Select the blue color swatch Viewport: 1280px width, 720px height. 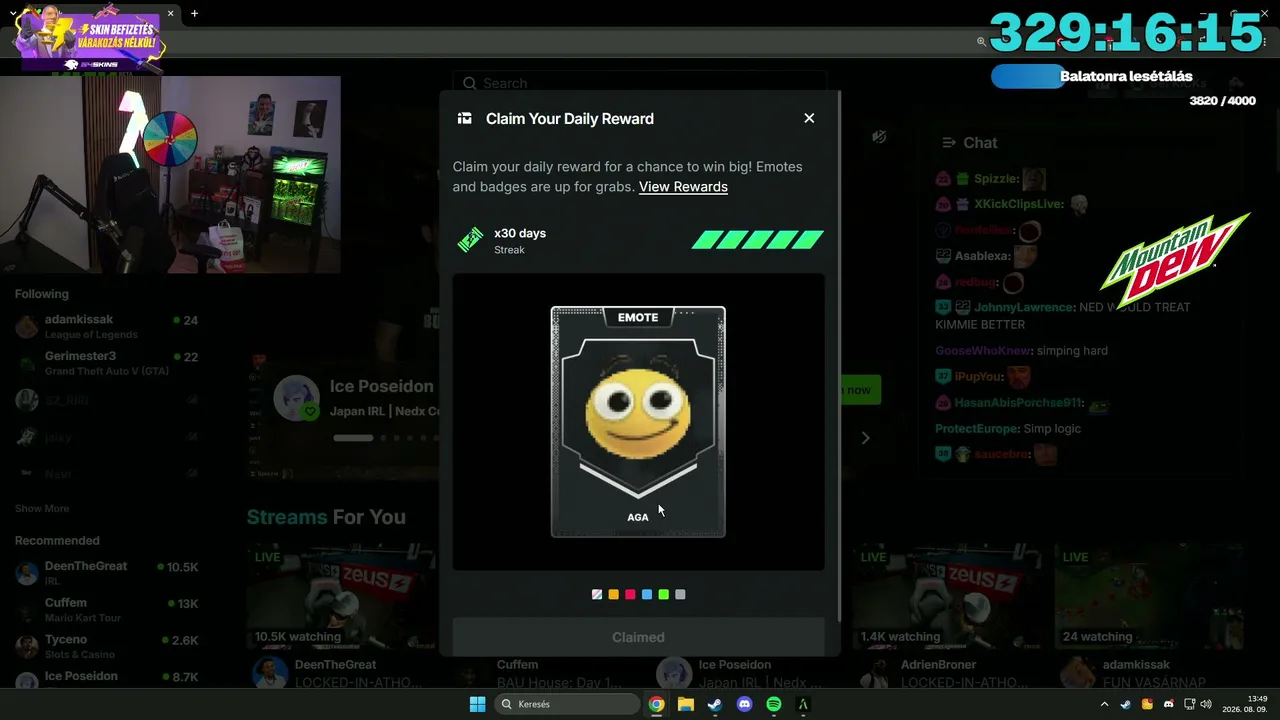(x=647, y=595)
